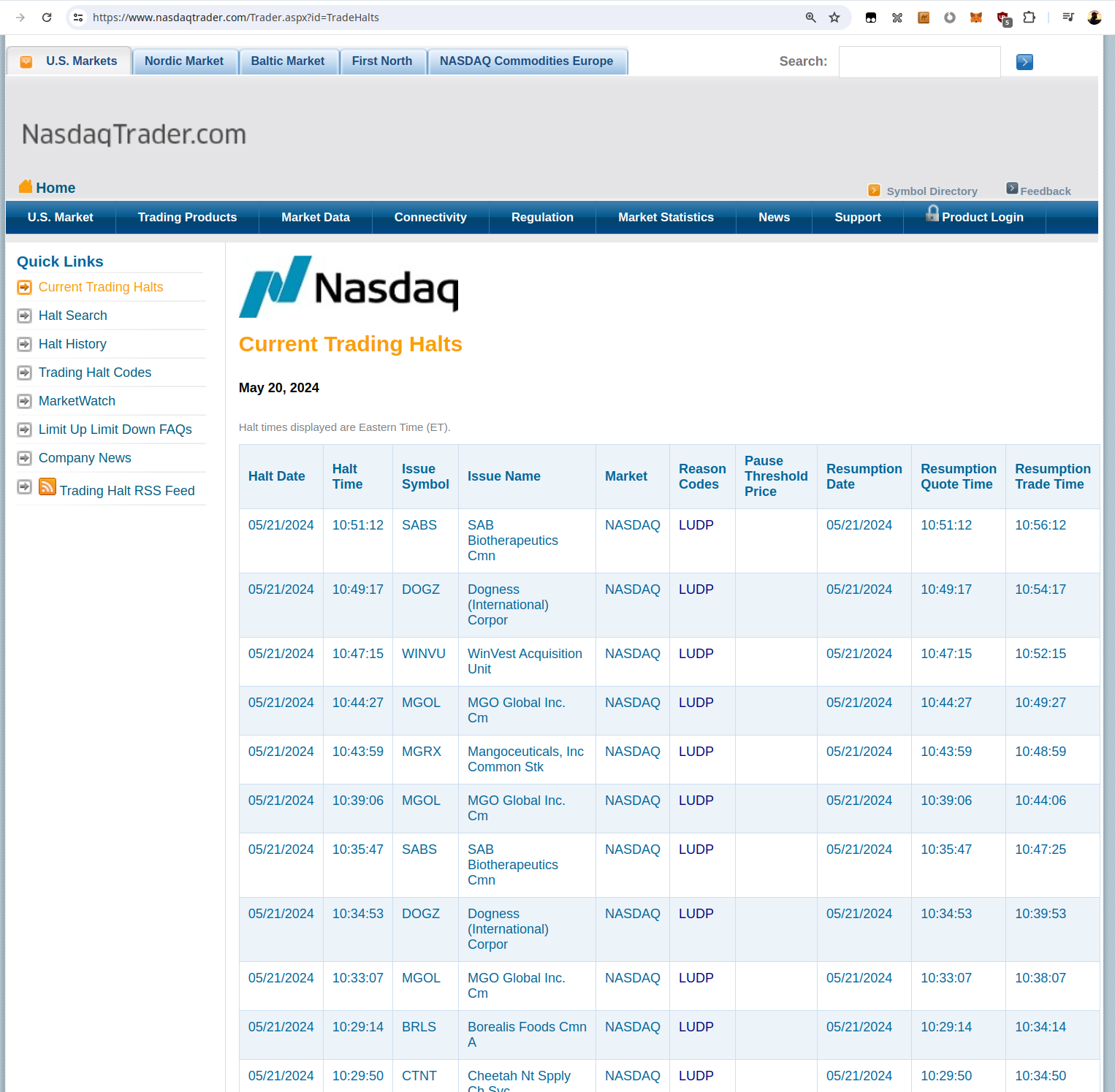Viewport: 1115px width, 1092px height.
Task: Open the U.S. Market menu
Action: coord(61,218)
